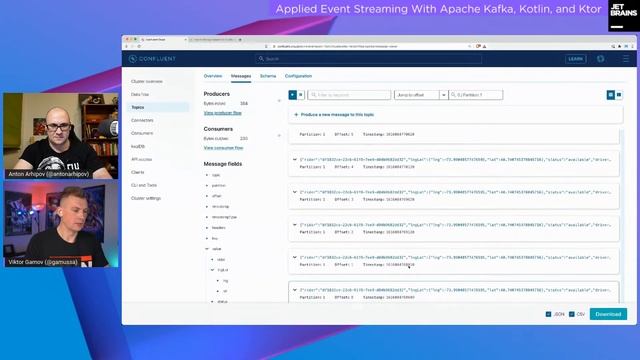Expand the message with Offset 0

295,290
